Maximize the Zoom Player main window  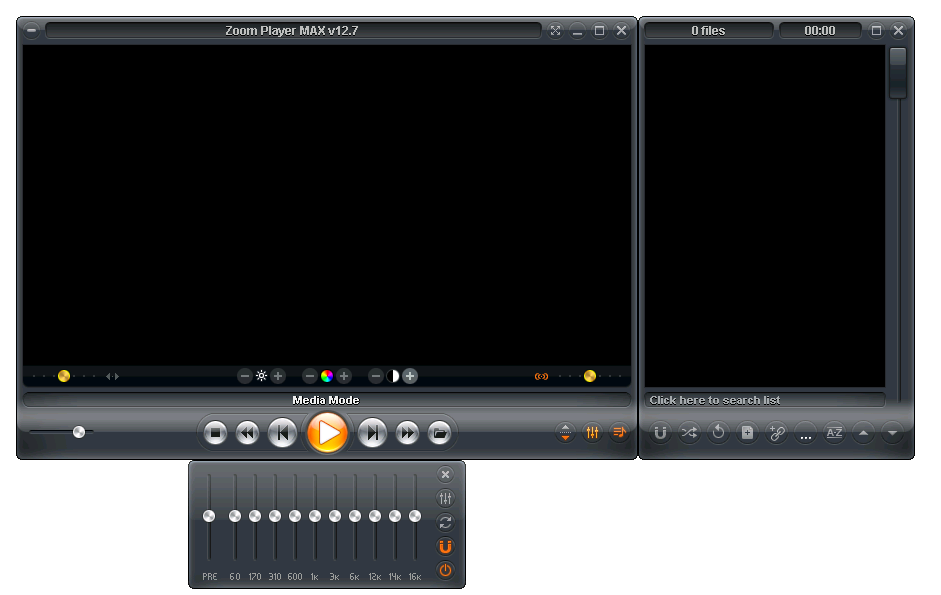(x=599, y=30)
